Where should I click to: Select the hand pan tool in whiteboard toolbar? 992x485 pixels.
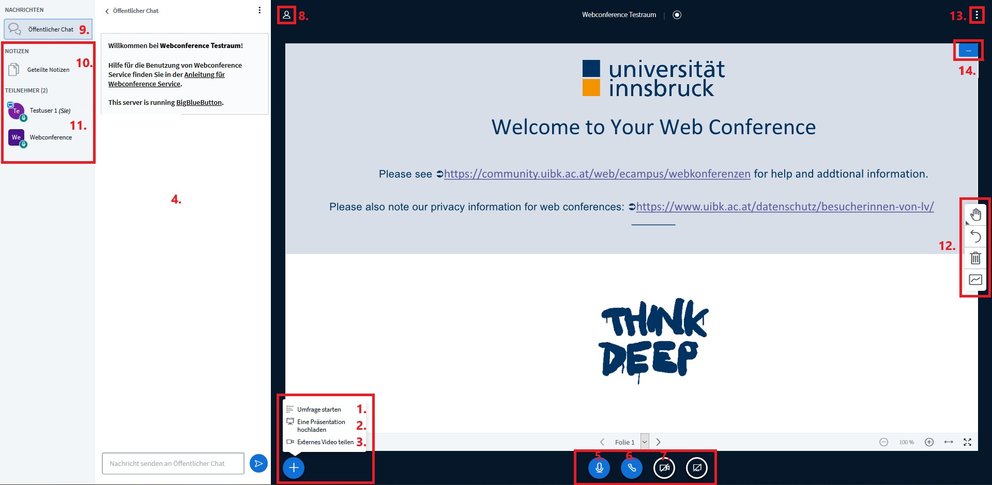[x=976, y=213]
